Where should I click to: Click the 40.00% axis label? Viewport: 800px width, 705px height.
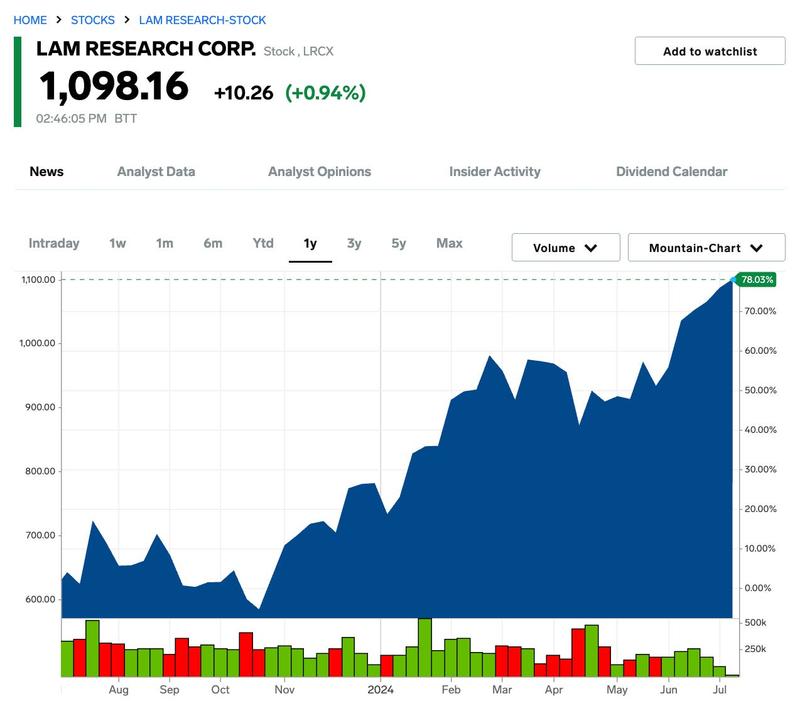[x=760, y=430]
